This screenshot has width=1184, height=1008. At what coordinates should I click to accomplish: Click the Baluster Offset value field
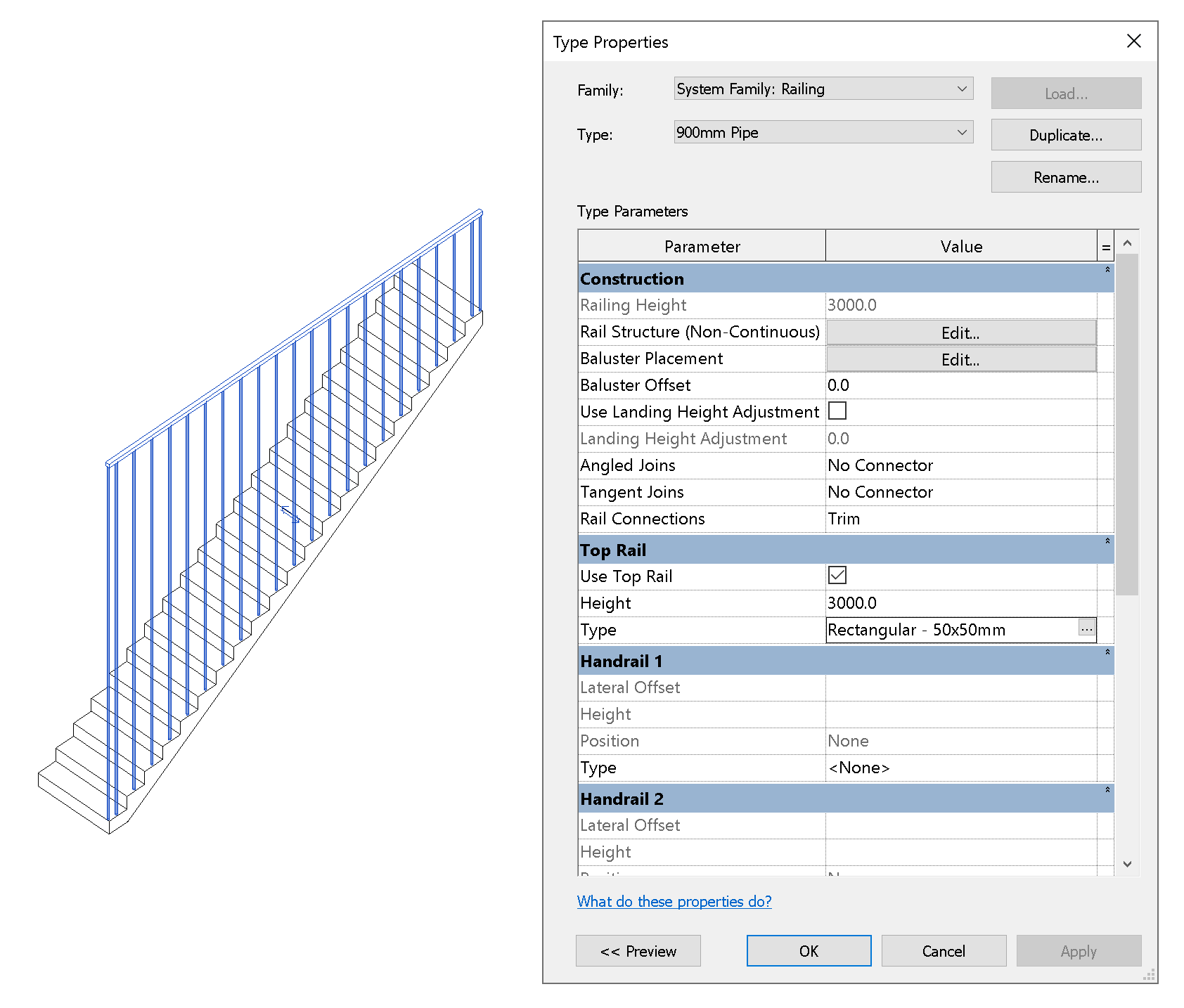(963, 385)
